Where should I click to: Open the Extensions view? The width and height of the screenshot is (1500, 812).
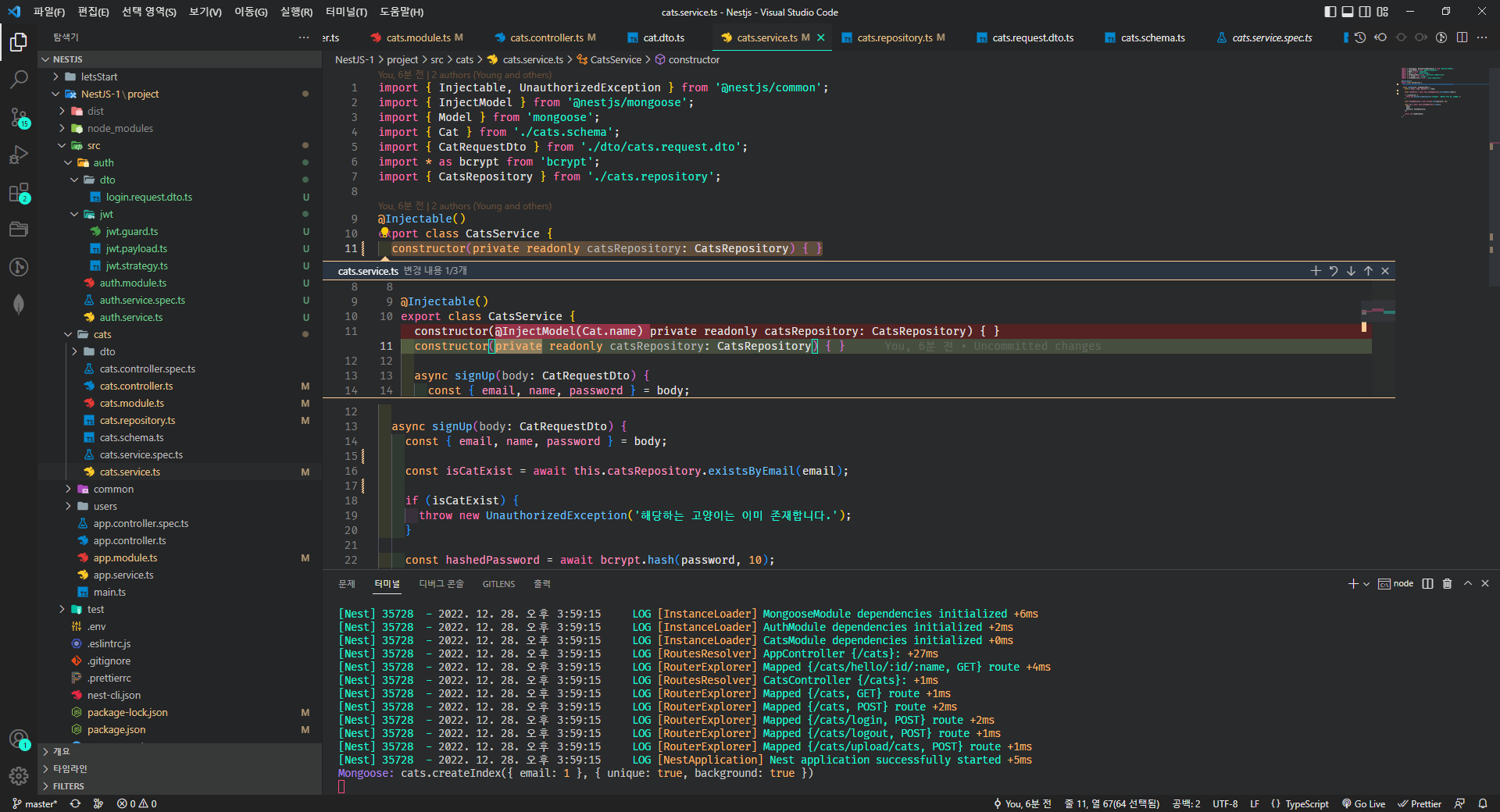click(x=19, y=192)
